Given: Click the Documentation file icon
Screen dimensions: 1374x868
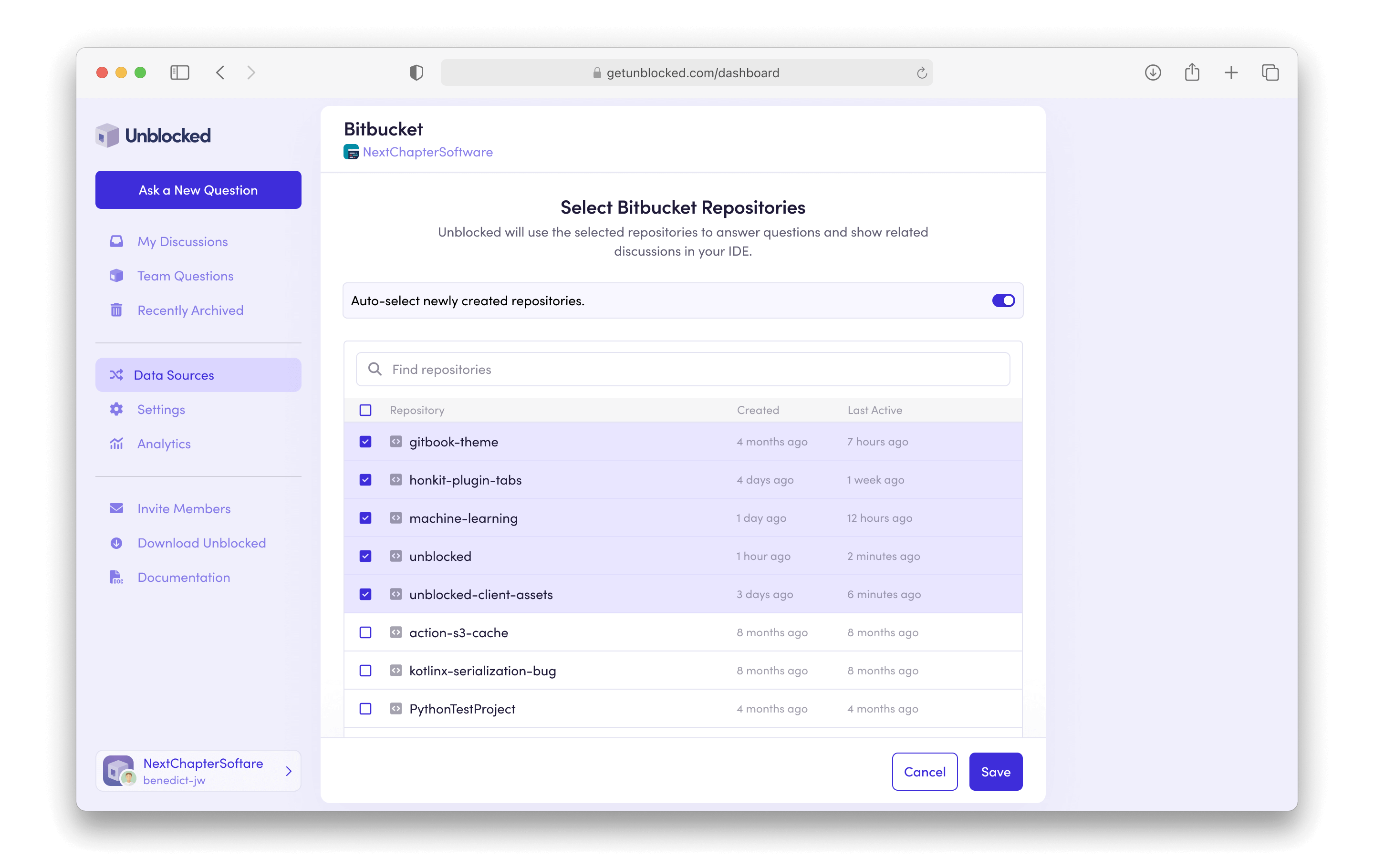Looking at the screenshot, I should click(x=116, y=577).
